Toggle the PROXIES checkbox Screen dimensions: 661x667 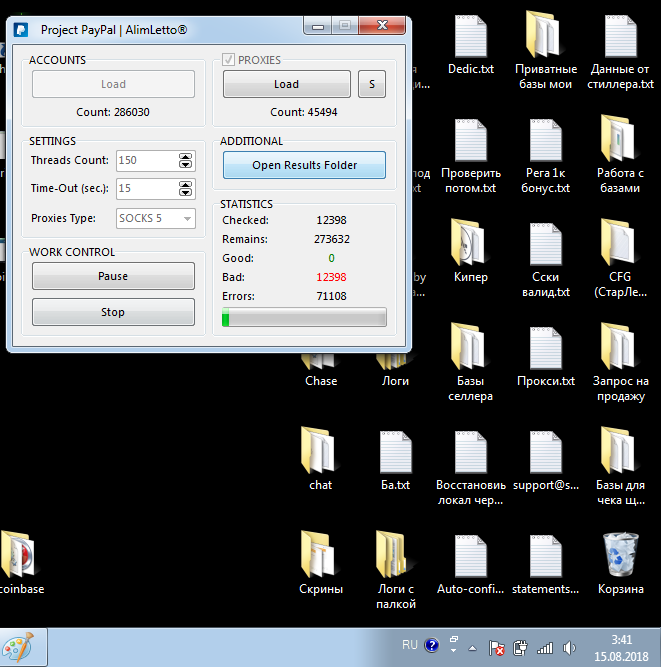228,60
